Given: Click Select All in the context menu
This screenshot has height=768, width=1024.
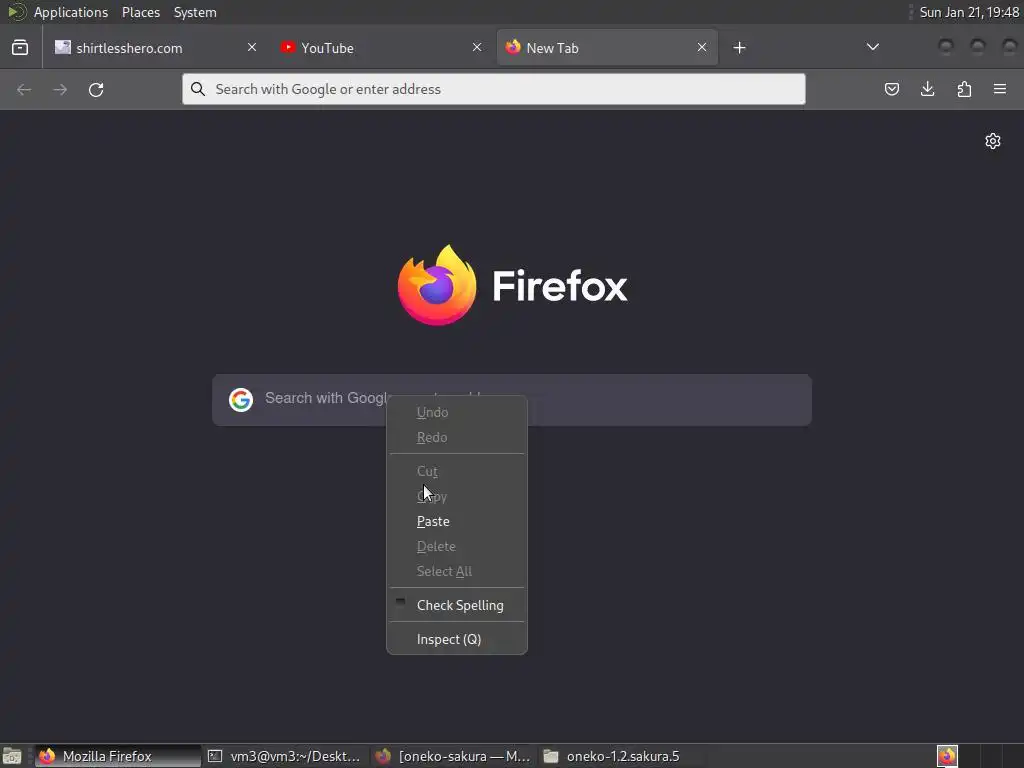Looking at the screenshot, I should [x=457, y=571].
